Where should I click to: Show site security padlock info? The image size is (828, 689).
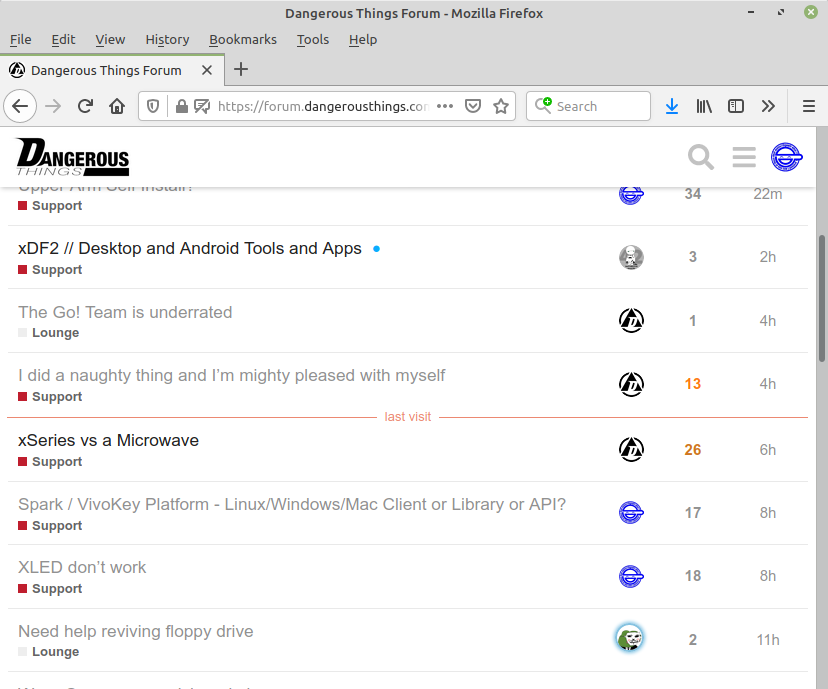182,106
